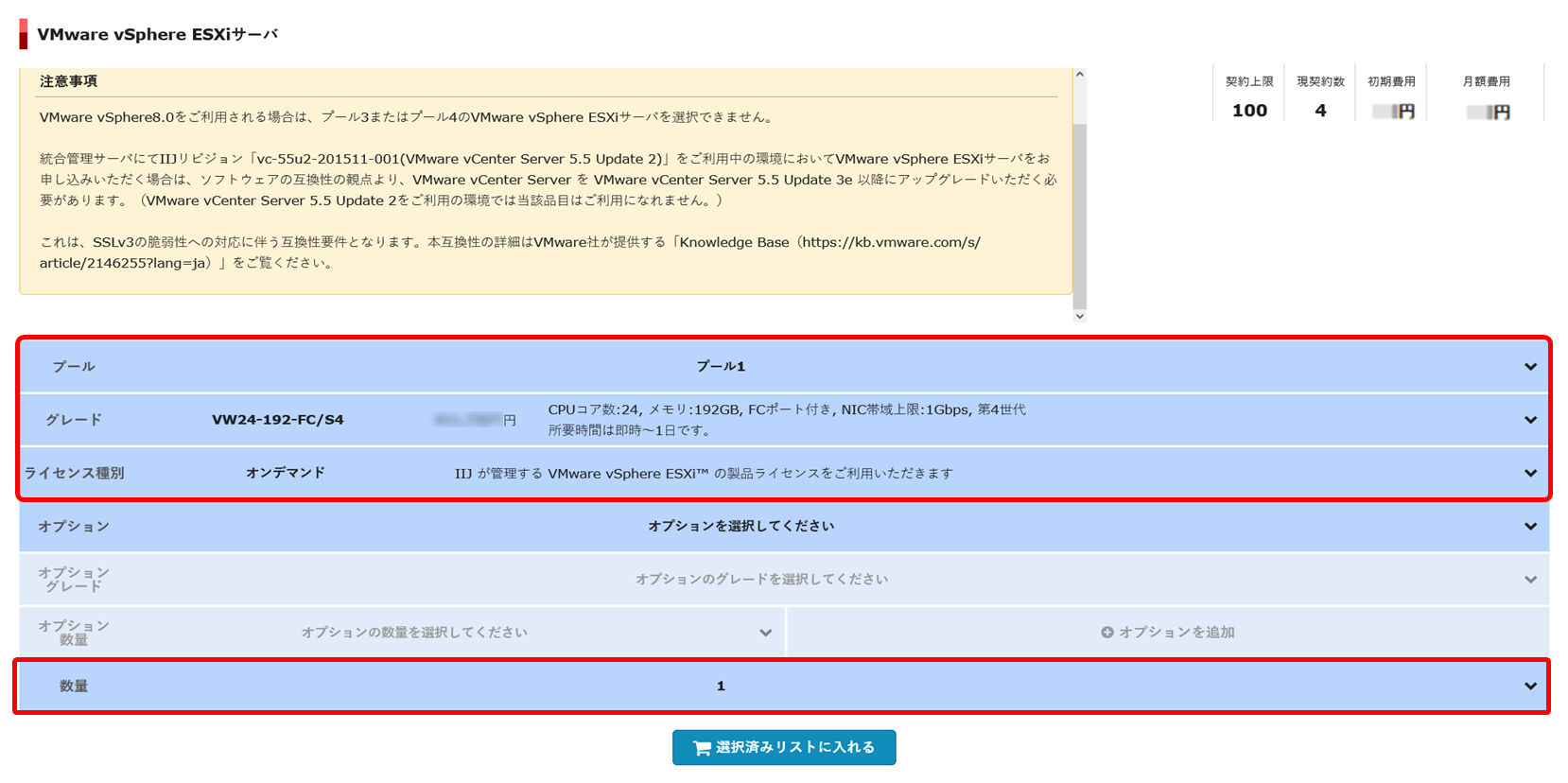Image resolution: width=1568 pixels, height=783 pixels.
Task: Open the ライセンス種別 dropdown showing オンデマンド
Action: click(x=784, y=473)
